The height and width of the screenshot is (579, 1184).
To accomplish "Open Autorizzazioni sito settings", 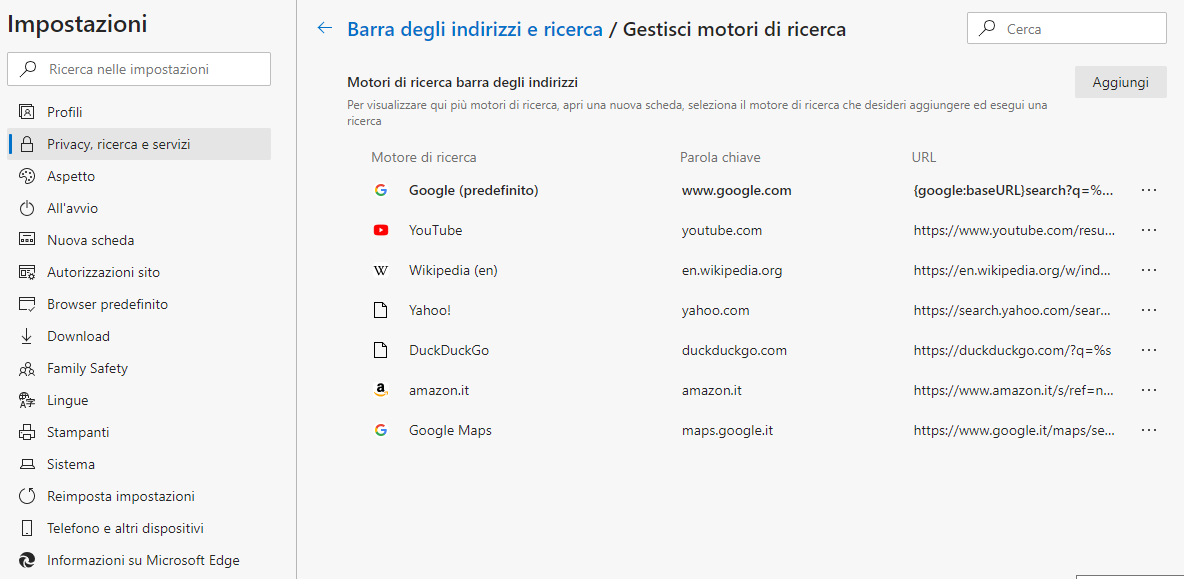I will [139, 273].
